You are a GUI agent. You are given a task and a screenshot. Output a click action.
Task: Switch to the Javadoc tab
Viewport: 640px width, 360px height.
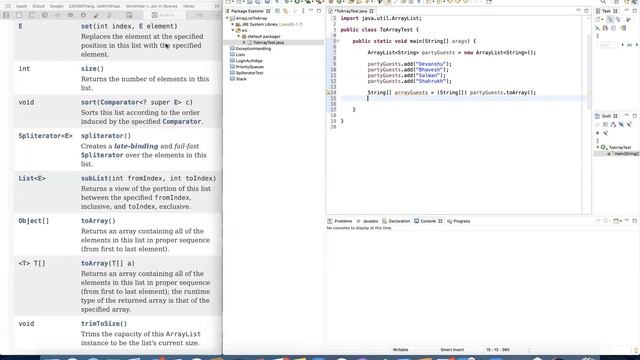click(367, 221)
